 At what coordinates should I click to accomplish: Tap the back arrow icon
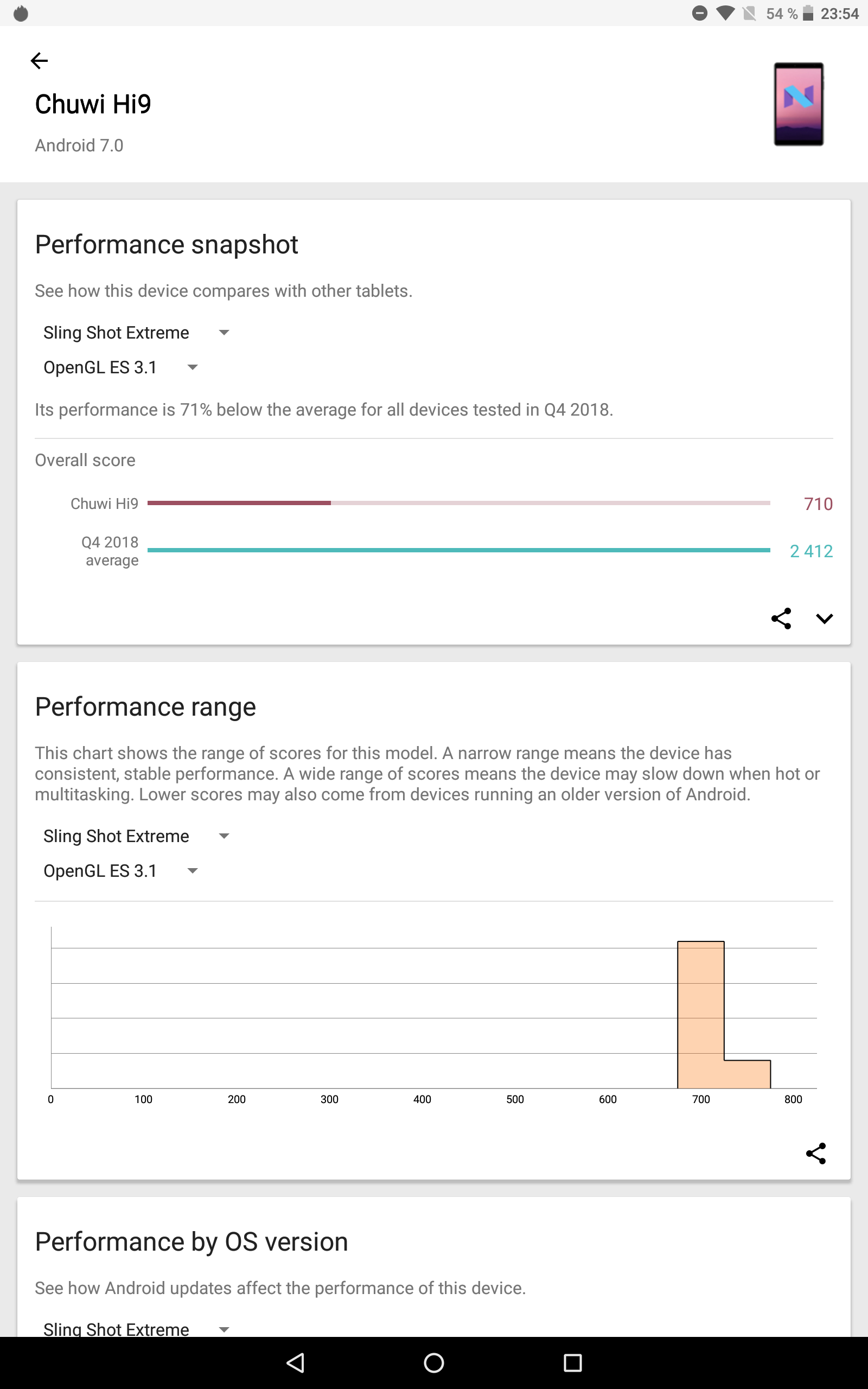click(39, 60)
